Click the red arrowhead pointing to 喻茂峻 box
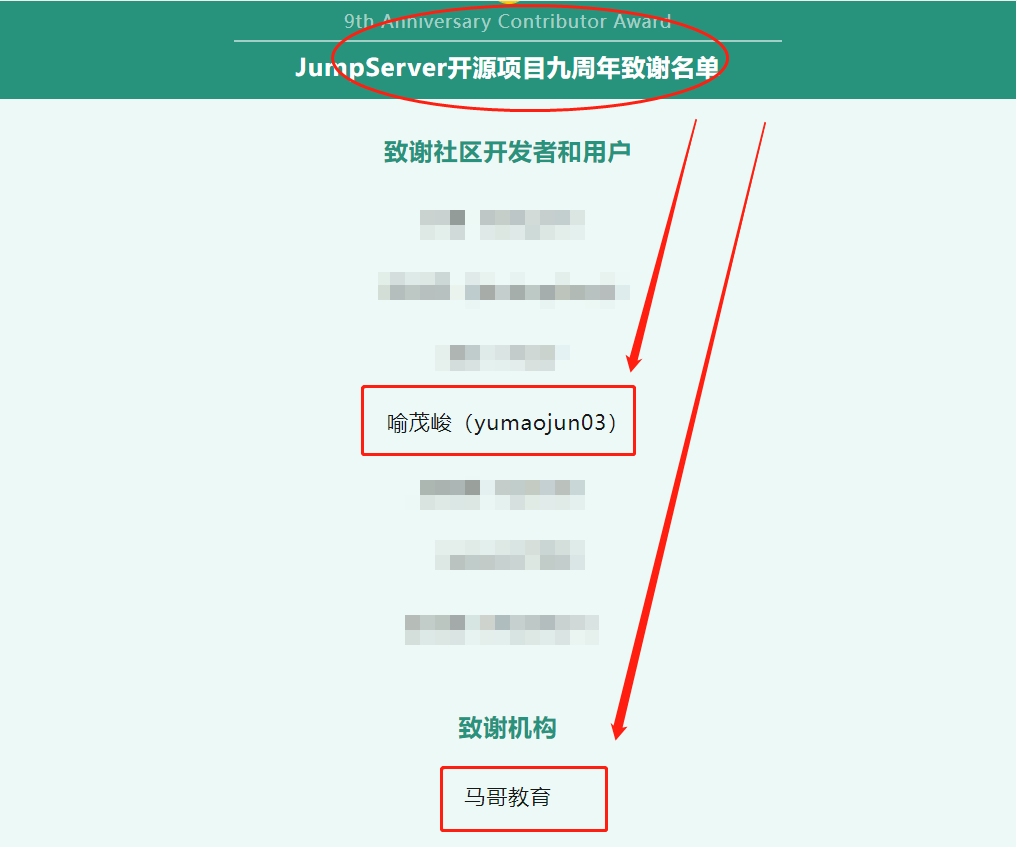 click(x=634, y=362)
